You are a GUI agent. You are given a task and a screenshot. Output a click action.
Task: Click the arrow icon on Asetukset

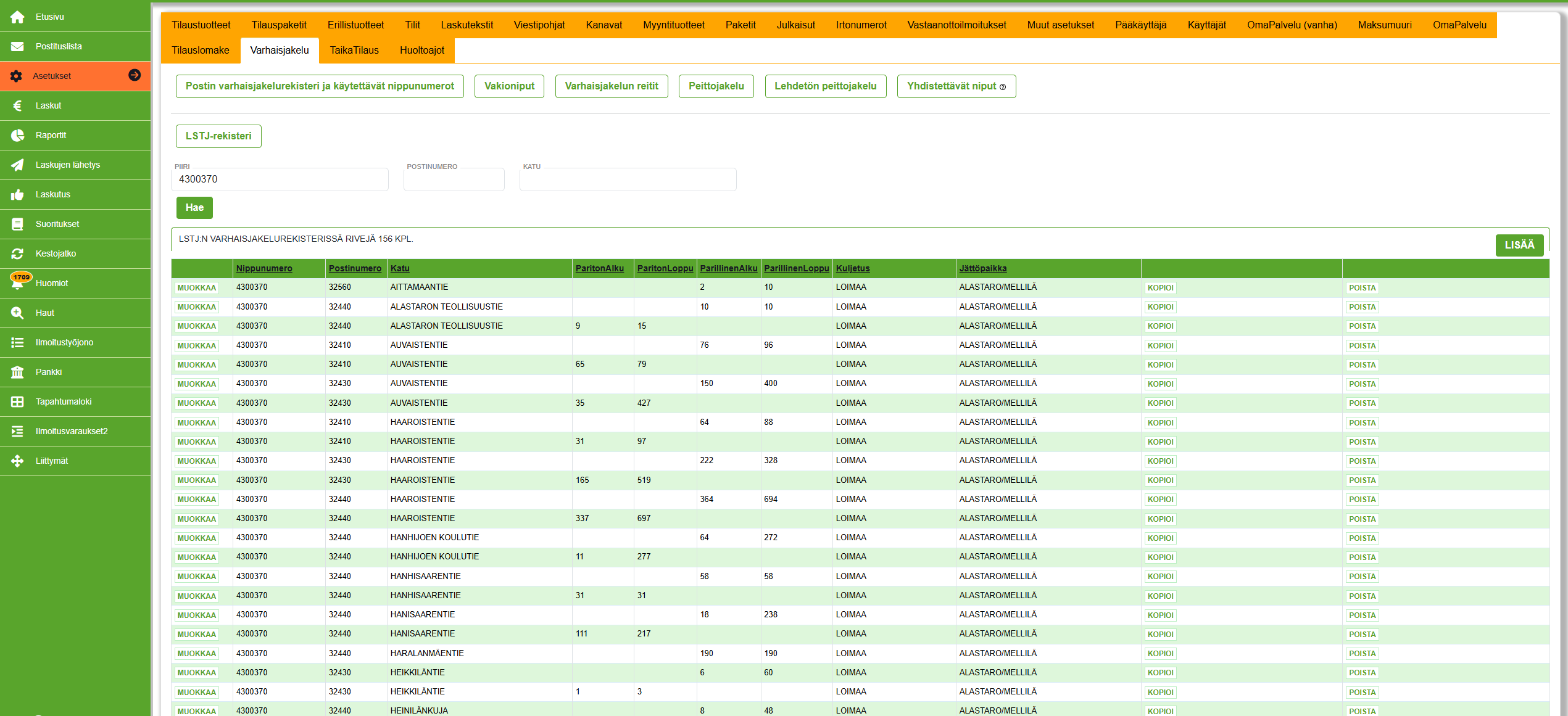click(135, 75)
